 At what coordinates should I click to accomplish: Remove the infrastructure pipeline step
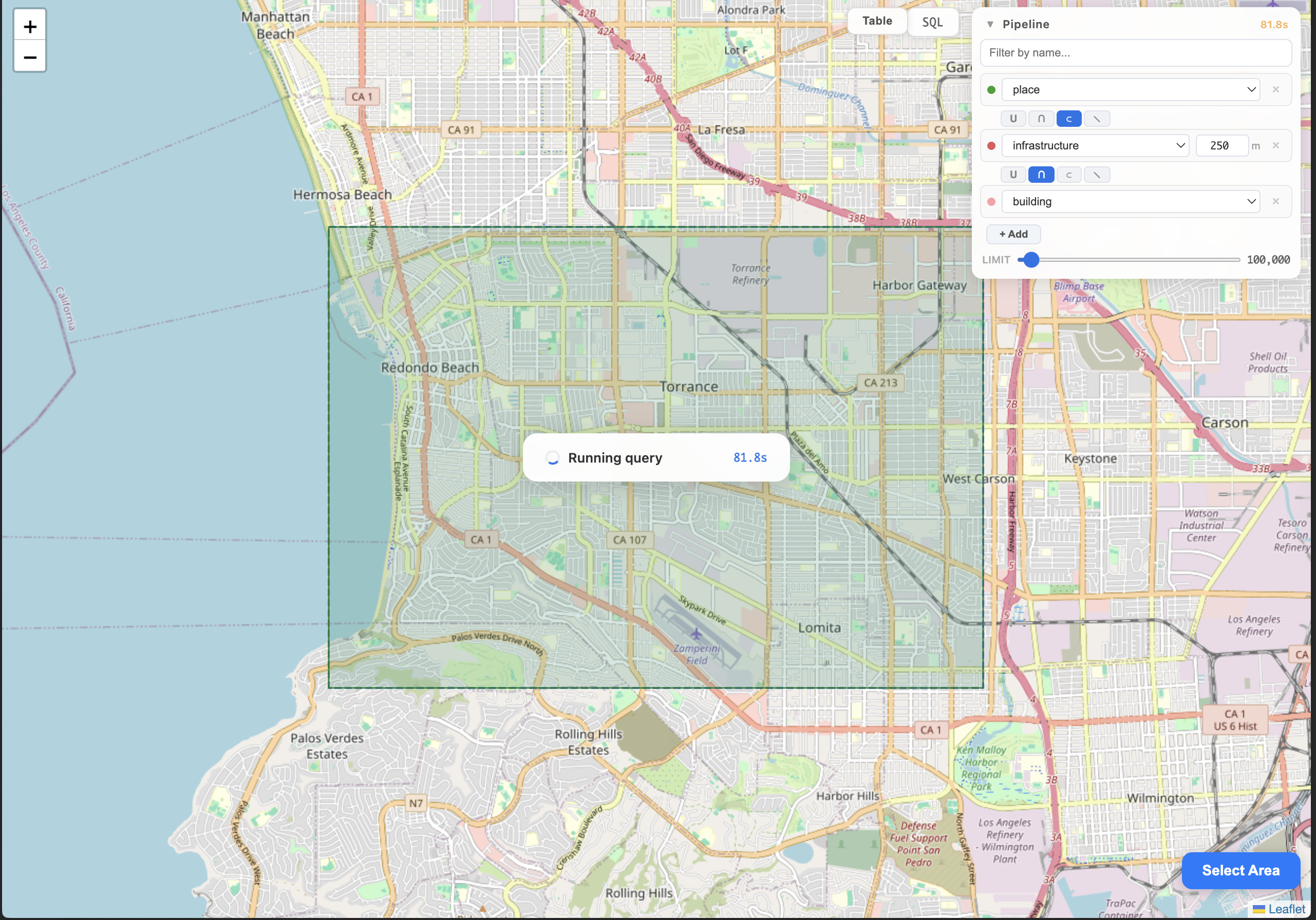[x=1276, y=145]
